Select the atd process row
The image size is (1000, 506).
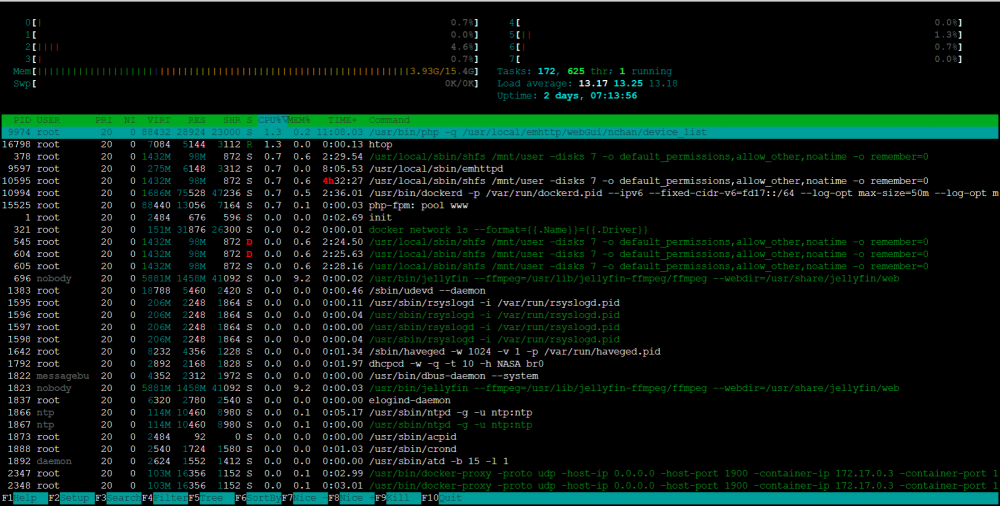pos(500,461)
